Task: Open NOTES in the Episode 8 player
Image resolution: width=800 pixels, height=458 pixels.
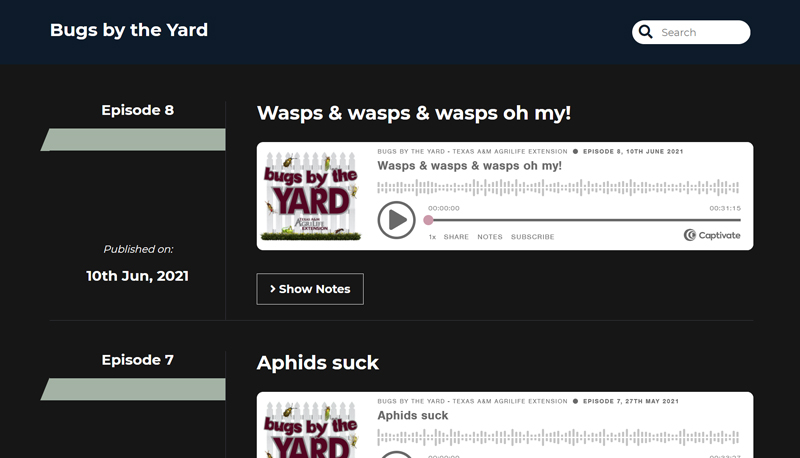Action: (490, 237)
